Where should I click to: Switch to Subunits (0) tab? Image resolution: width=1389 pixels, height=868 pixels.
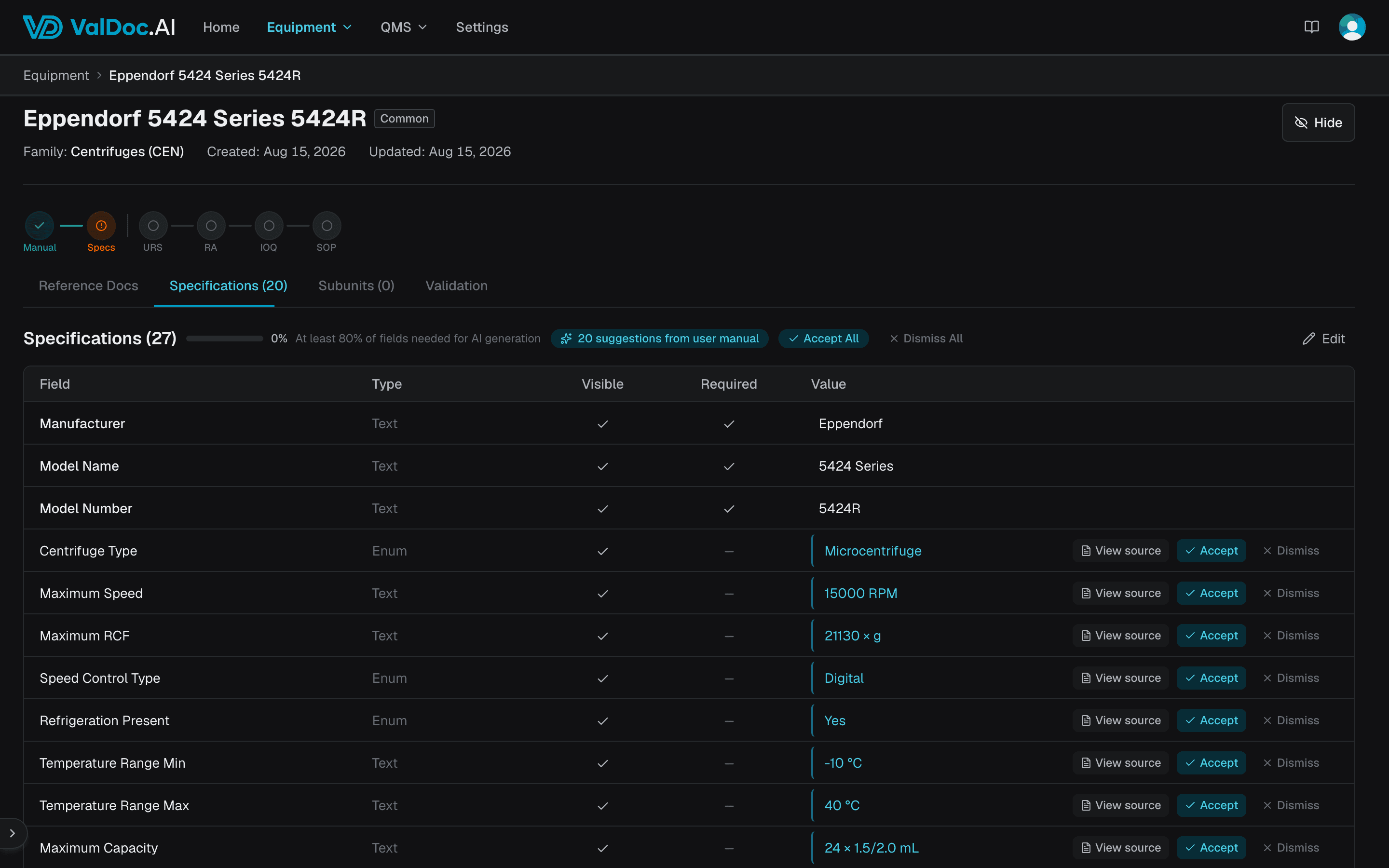pos(356,285)
